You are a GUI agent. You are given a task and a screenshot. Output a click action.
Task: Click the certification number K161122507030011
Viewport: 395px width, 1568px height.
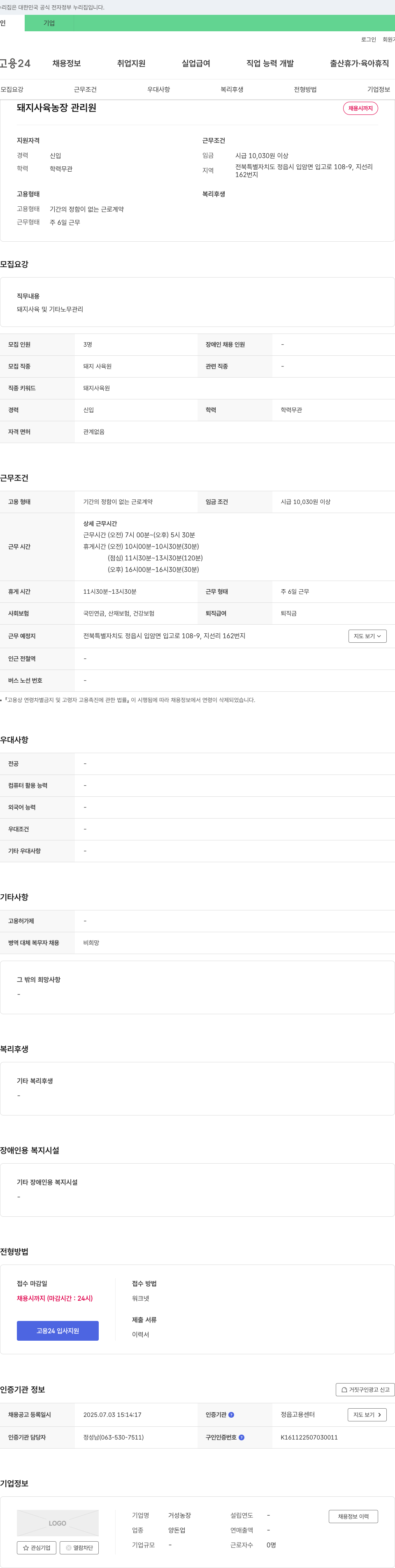point(309,1437)
